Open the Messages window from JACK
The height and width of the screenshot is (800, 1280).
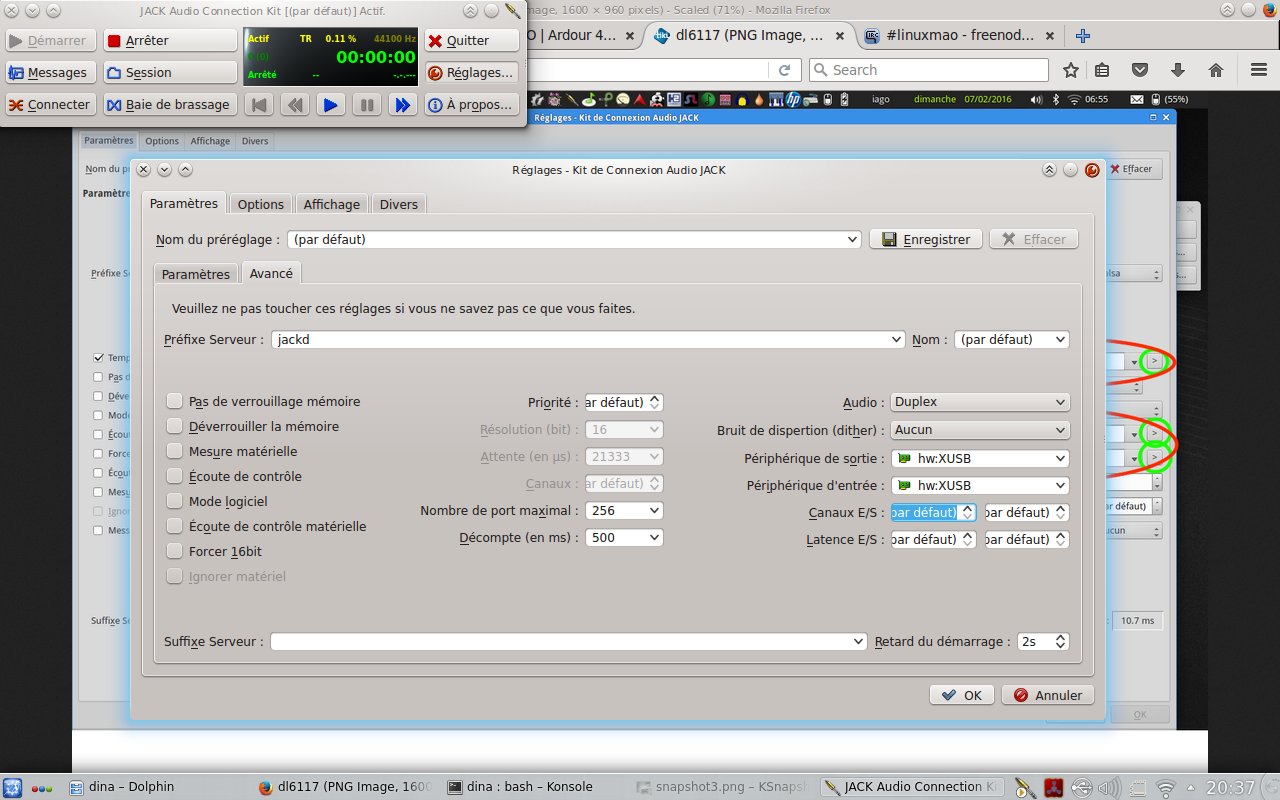tap(52, 73)
